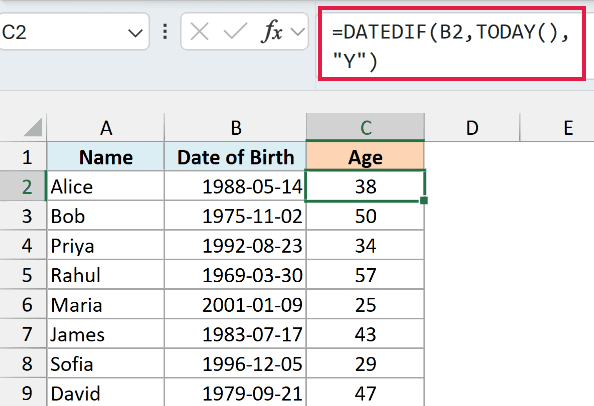
Task: Select column B header
Action: pos(235,128)
